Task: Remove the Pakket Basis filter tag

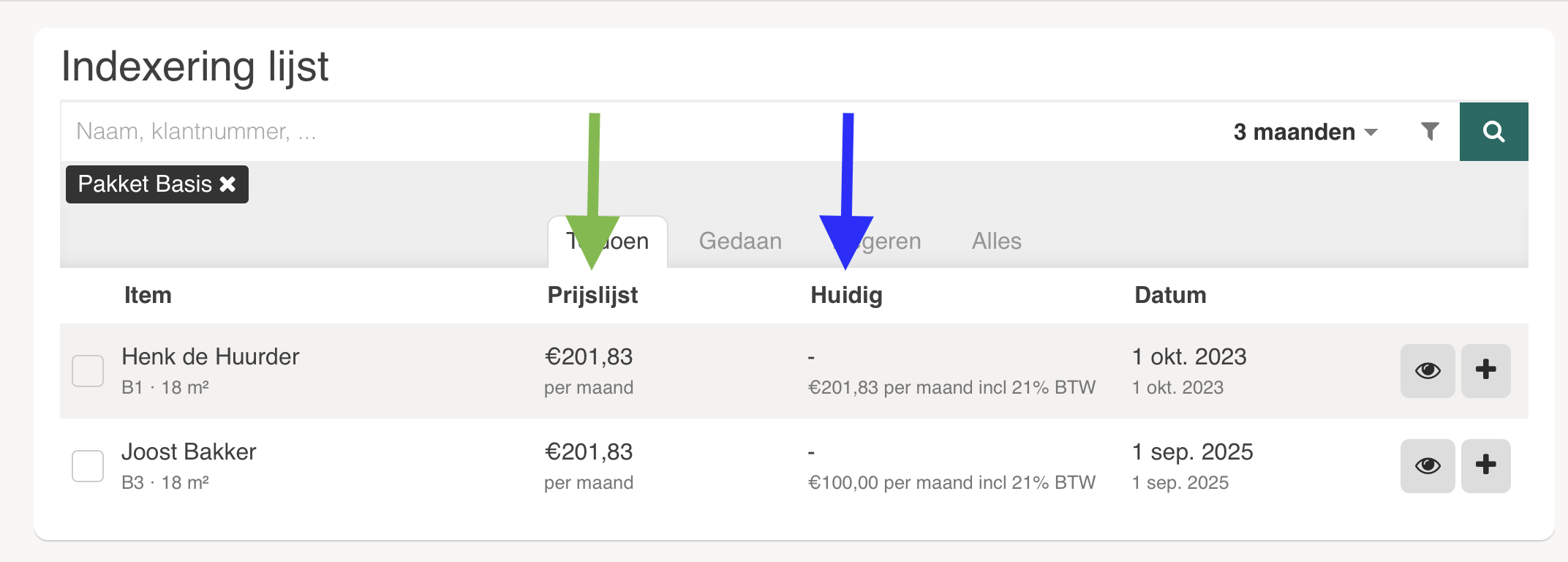Action: coord(228,184)
